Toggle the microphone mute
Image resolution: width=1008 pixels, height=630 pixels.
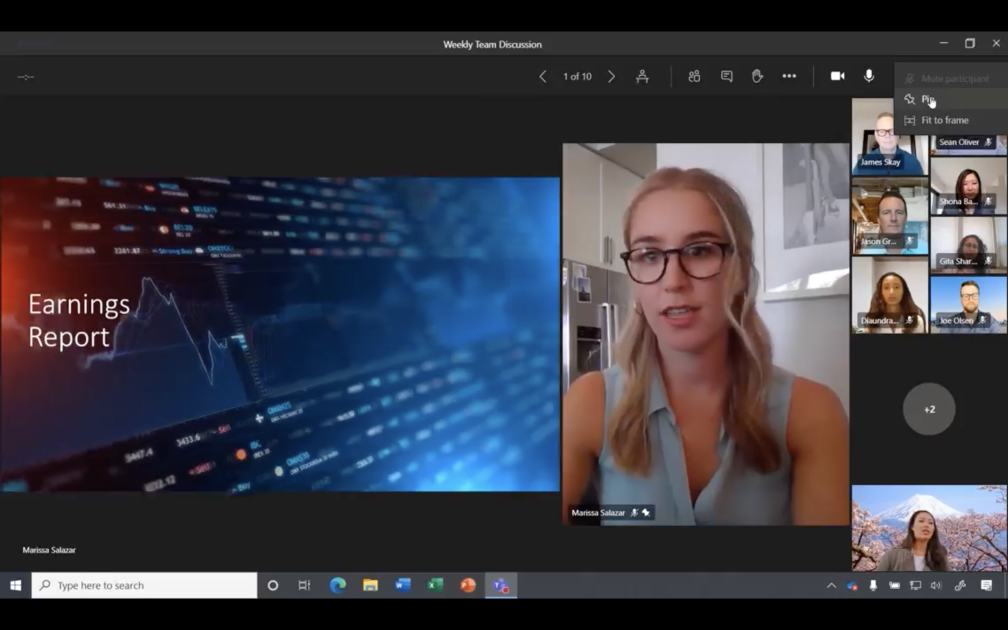click(869, 76)
